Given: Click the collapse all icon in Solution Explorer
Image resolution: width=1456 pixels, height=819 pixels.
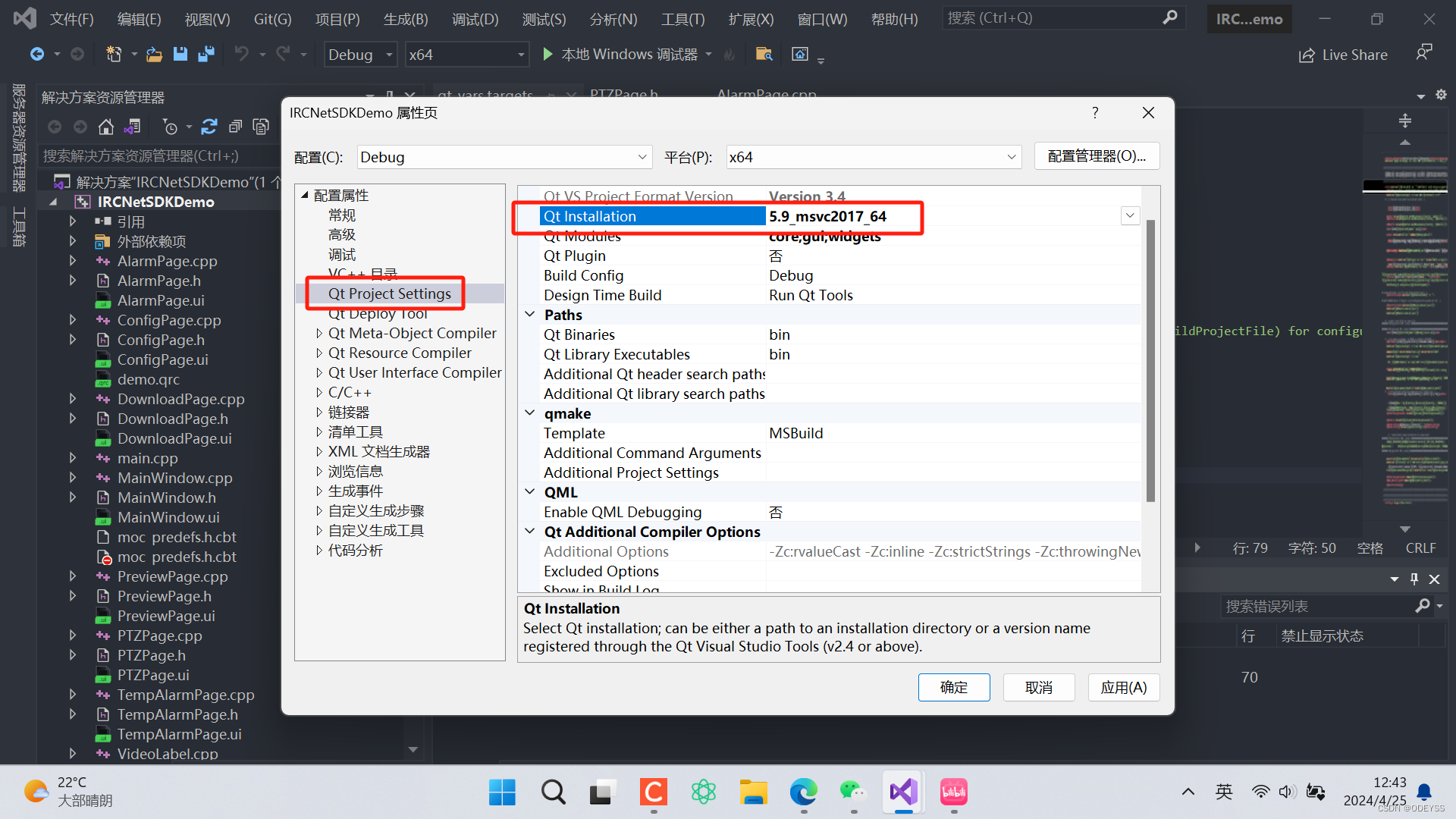Looking at the screenshot, I should pyautogui.click(x=236, y=127).
